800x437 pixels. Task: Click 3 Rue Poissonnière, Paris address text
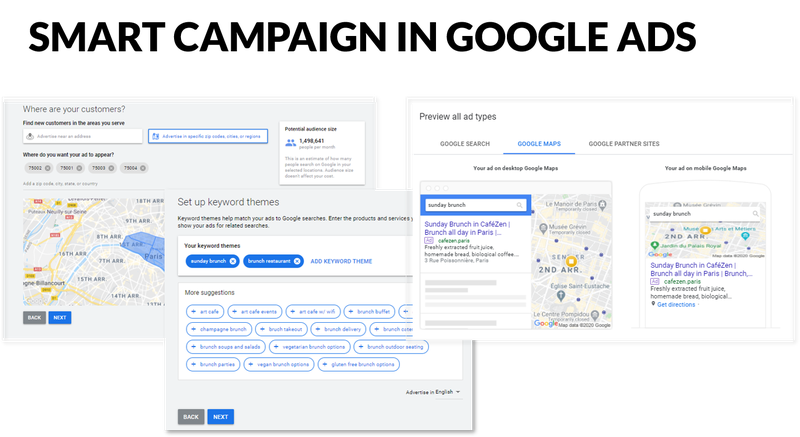pyautogui.click(x=456, y=260)
